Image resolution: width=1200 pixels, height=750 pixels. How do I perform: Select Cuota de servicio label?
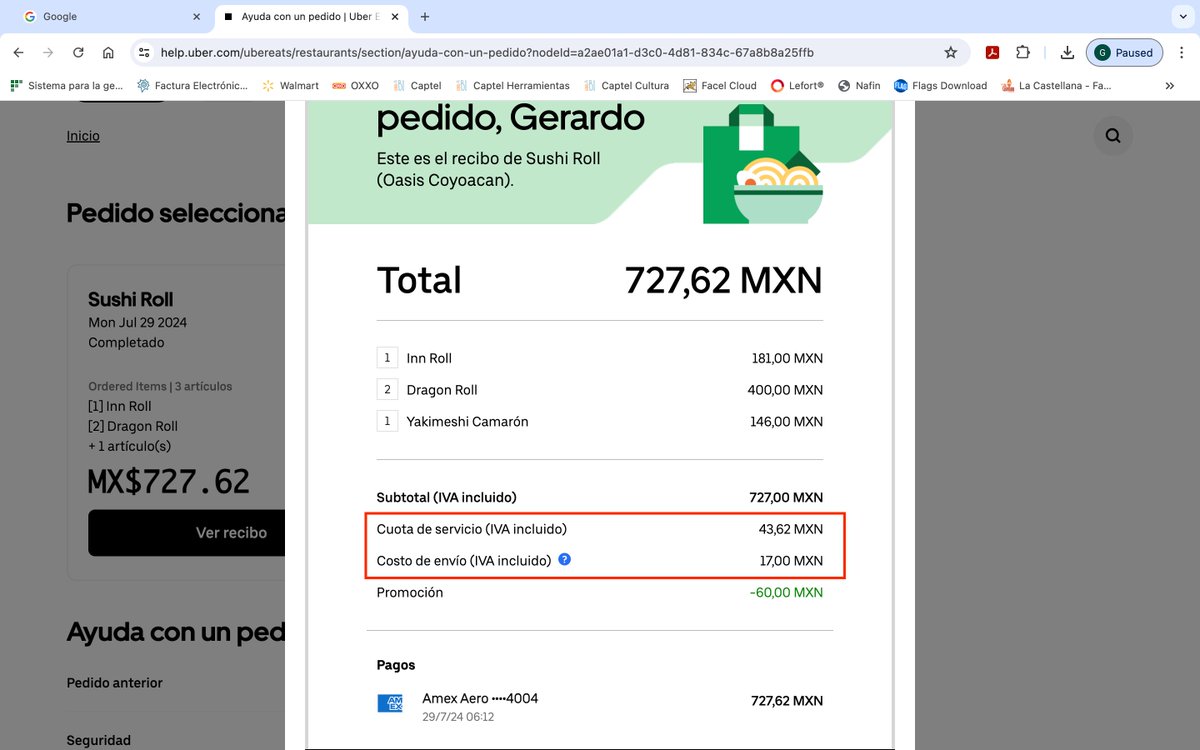pos(472,529)
